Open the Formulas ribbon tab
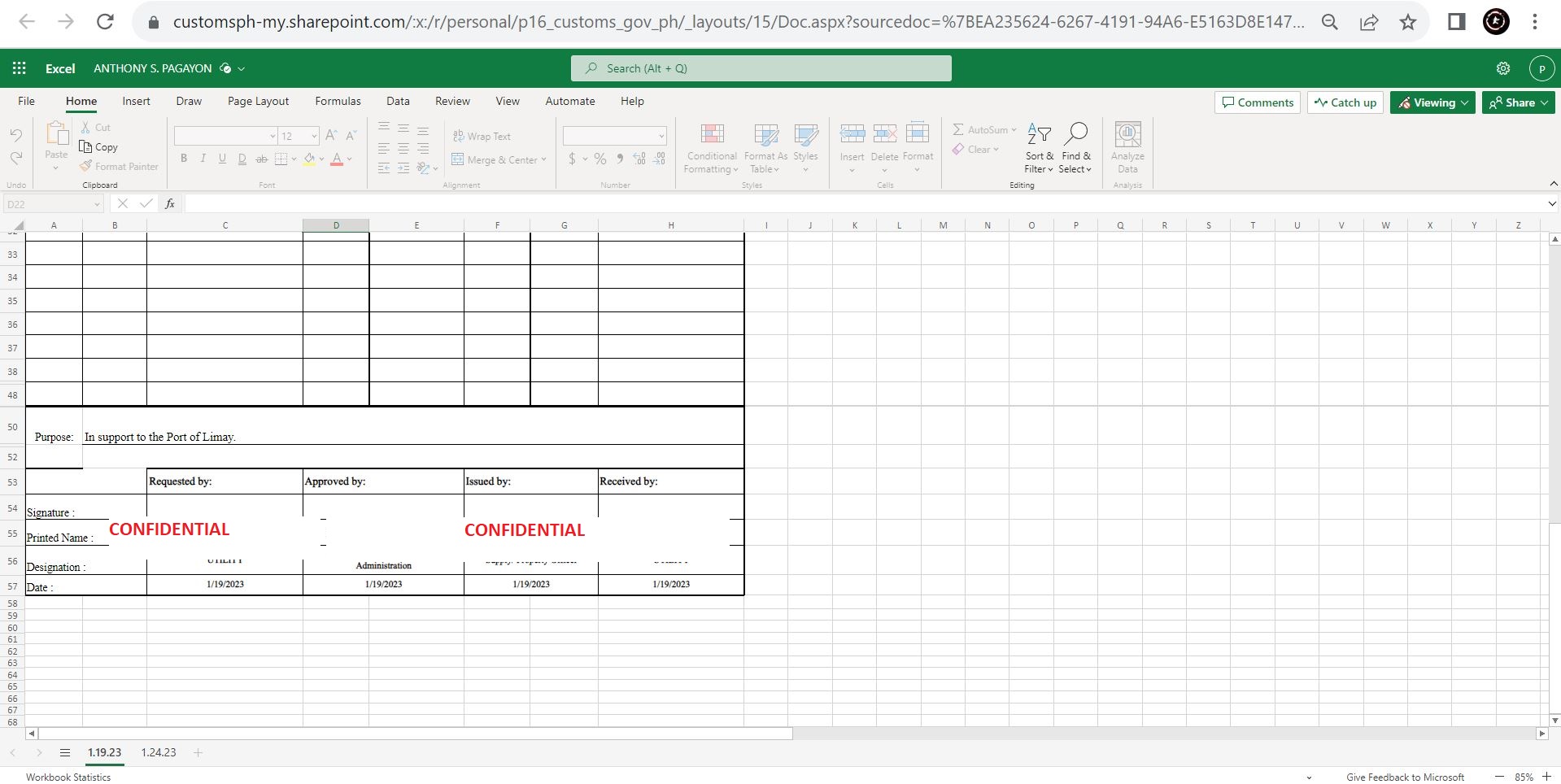The width and height of the screenshot is (1561, 784). click(x=338, y=101)
